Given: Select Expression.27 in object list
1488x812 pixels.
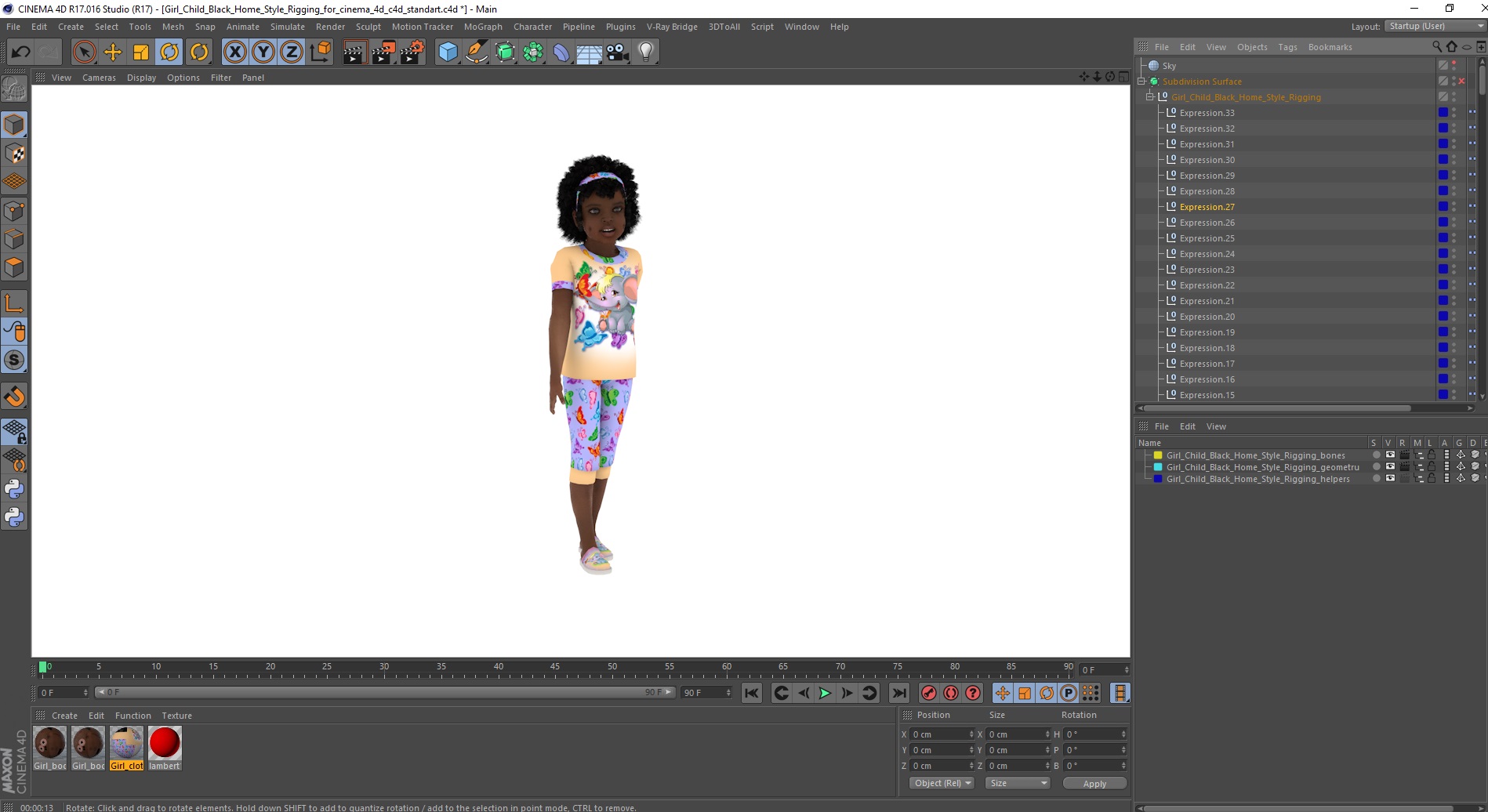Looking at the screenshot, I should click(1207, 207).
